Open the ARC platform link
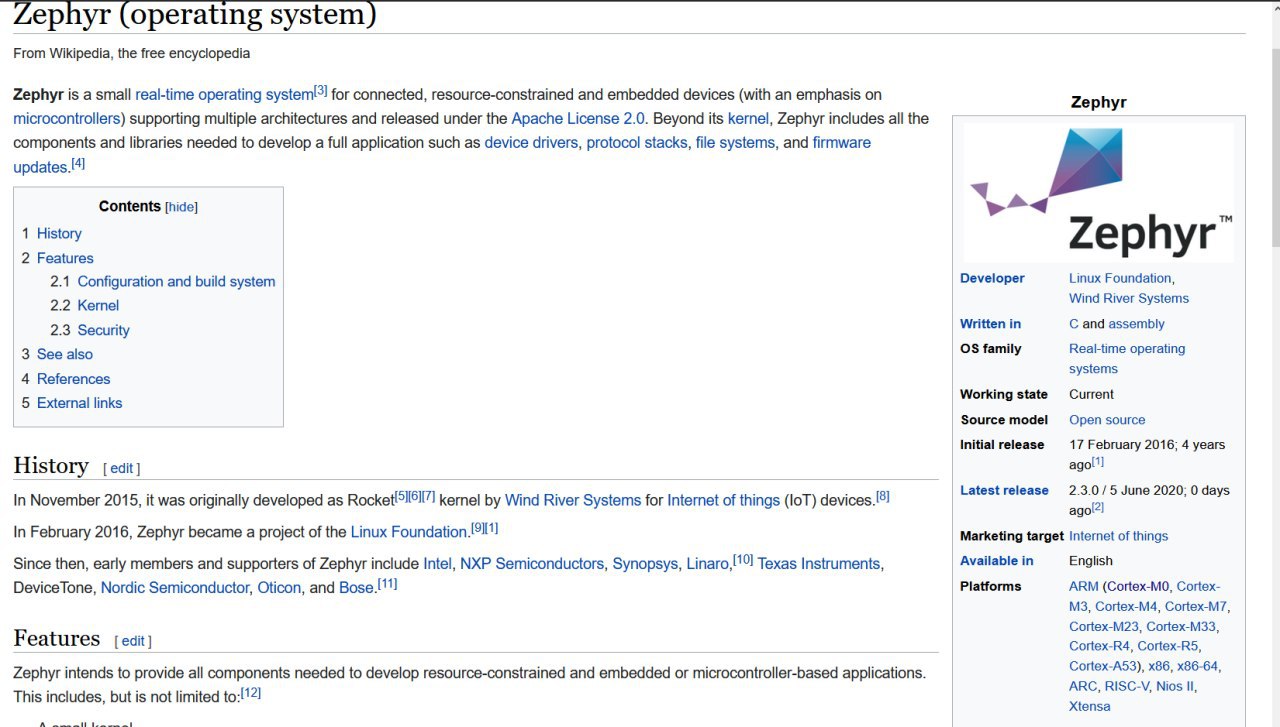The image size is (1280, 727). point(1082,686)
